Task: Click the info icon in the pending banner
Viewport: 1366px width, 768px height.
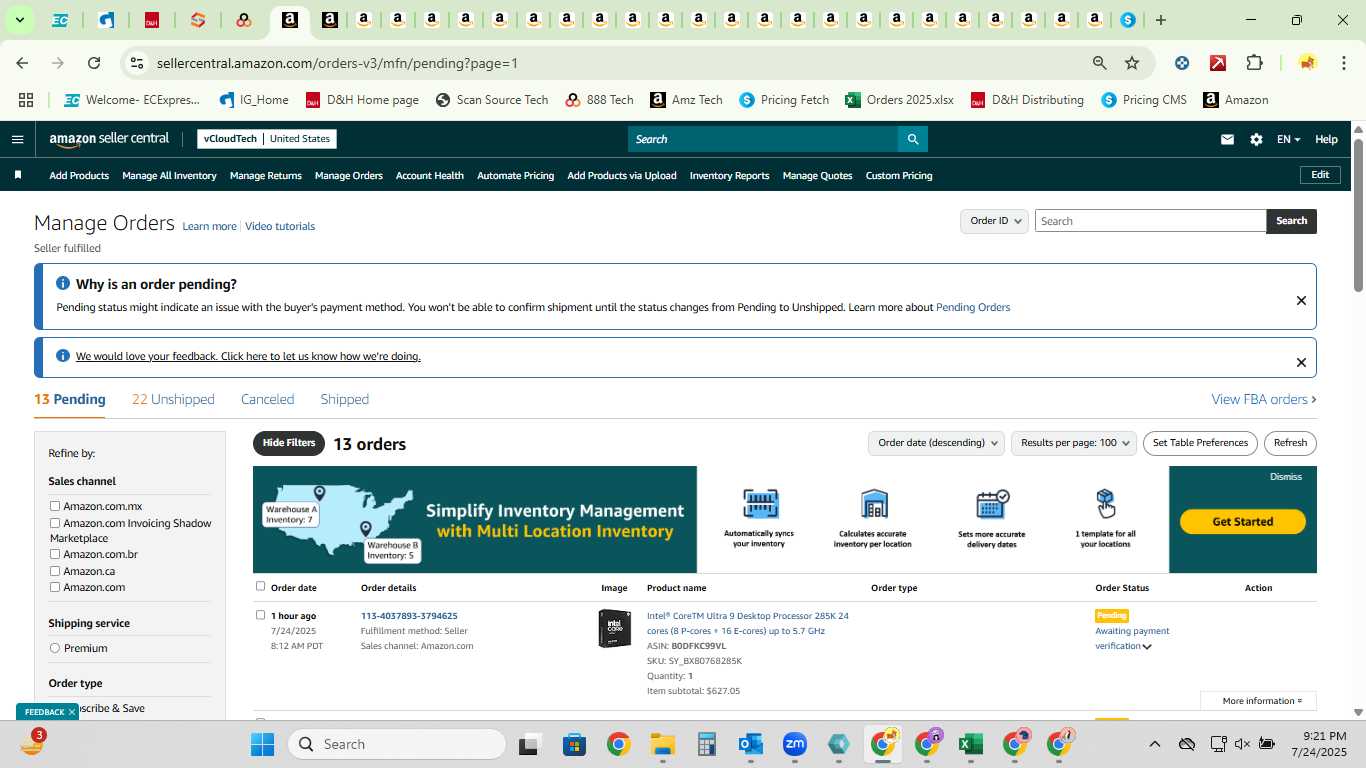Action: pos(63,284)
